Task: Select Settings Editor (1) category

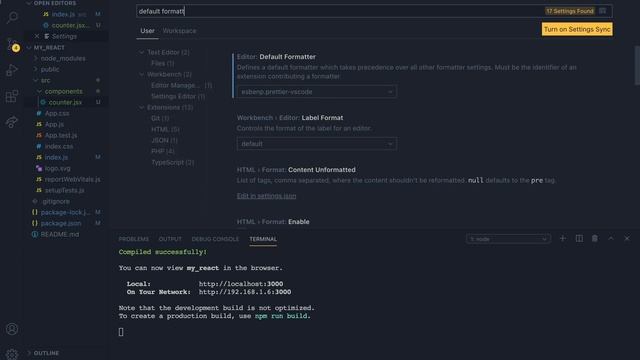Action: coord(178,96)
